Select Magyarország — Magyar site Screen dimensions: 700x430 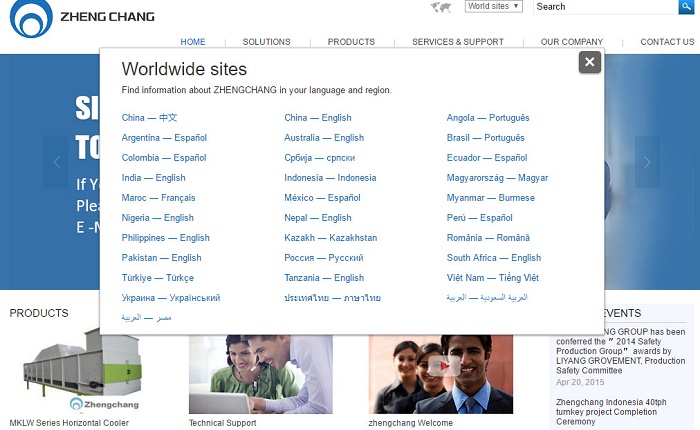(x=497, y=178)
